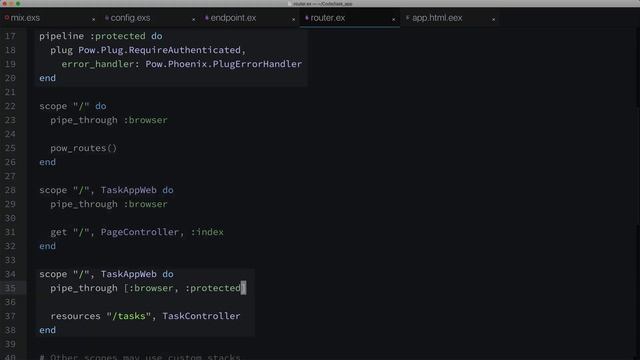This screenshot has width=640, height=360.
Task: Click the green maximize window button
Action: pos(18,3)
